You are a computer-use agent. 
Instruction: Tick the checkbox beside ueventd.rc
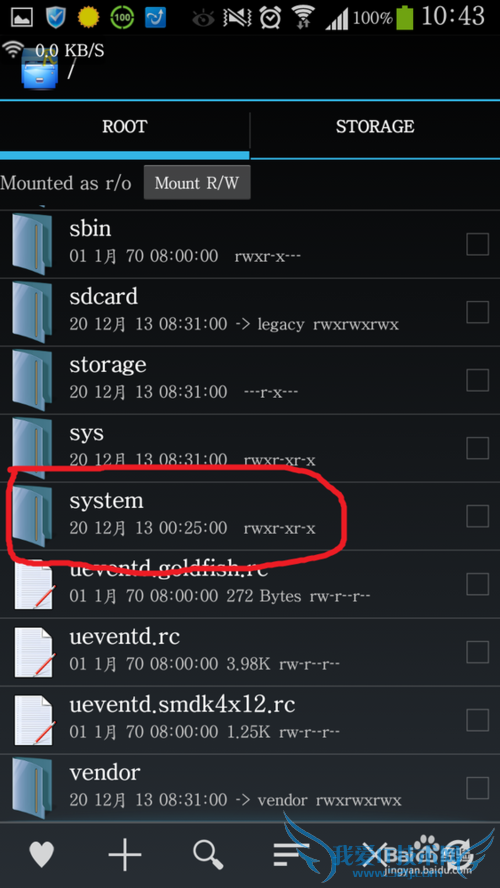[477, 652]
